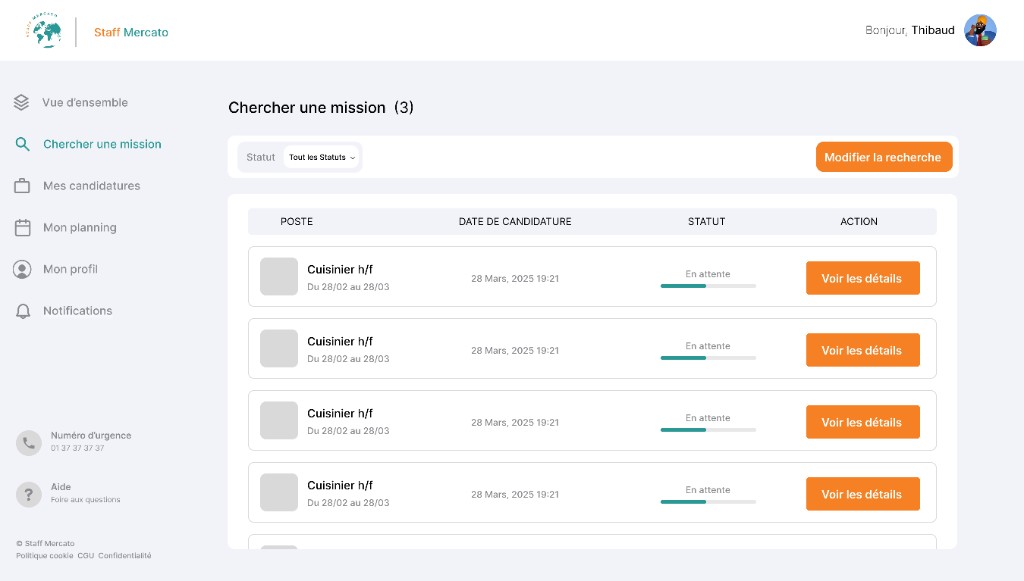Click the third row's Du 28/02 au 28/03 text

(348, 431)
